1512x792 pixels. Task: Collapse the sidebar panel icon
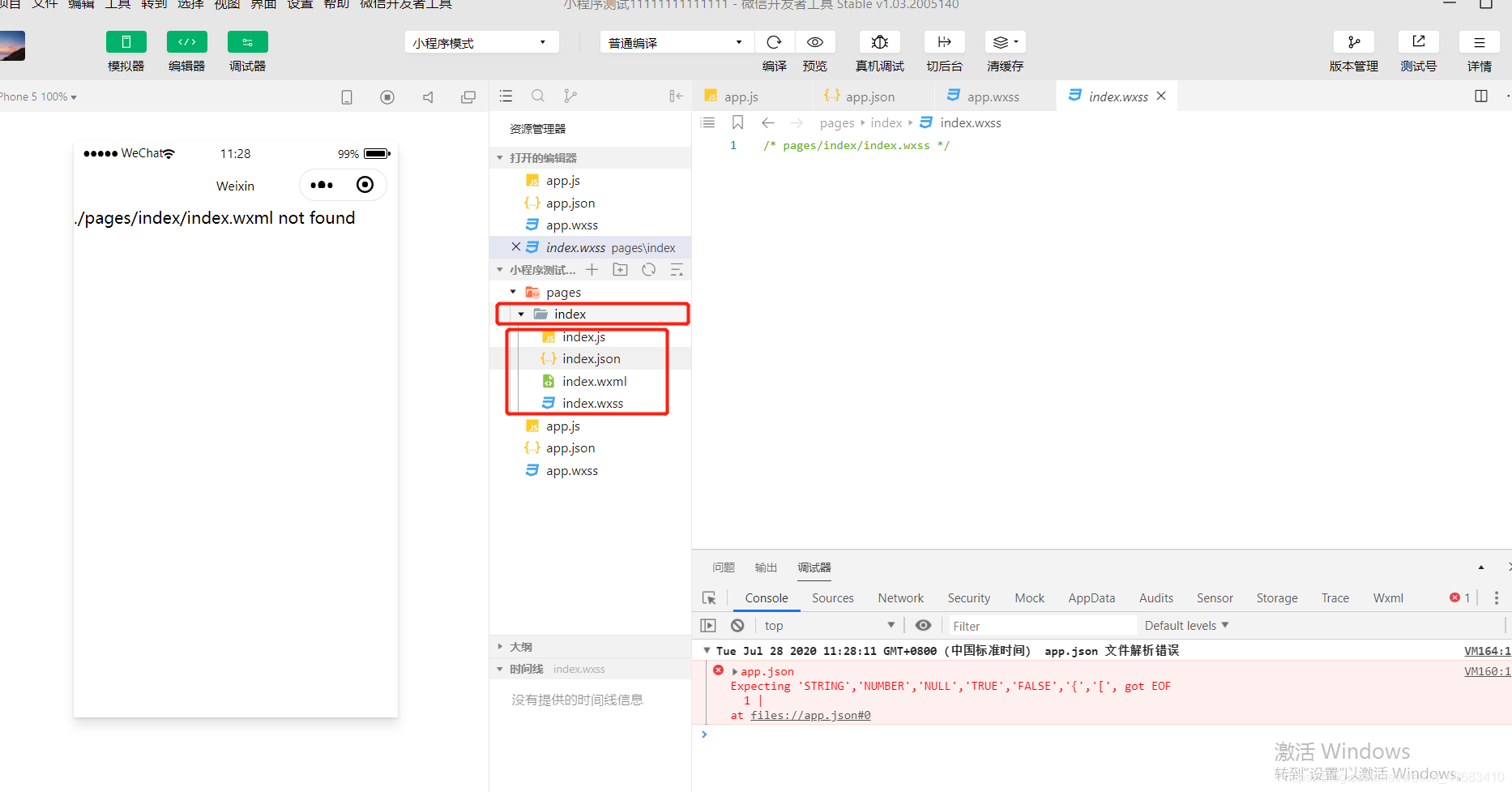coord(676,96)
